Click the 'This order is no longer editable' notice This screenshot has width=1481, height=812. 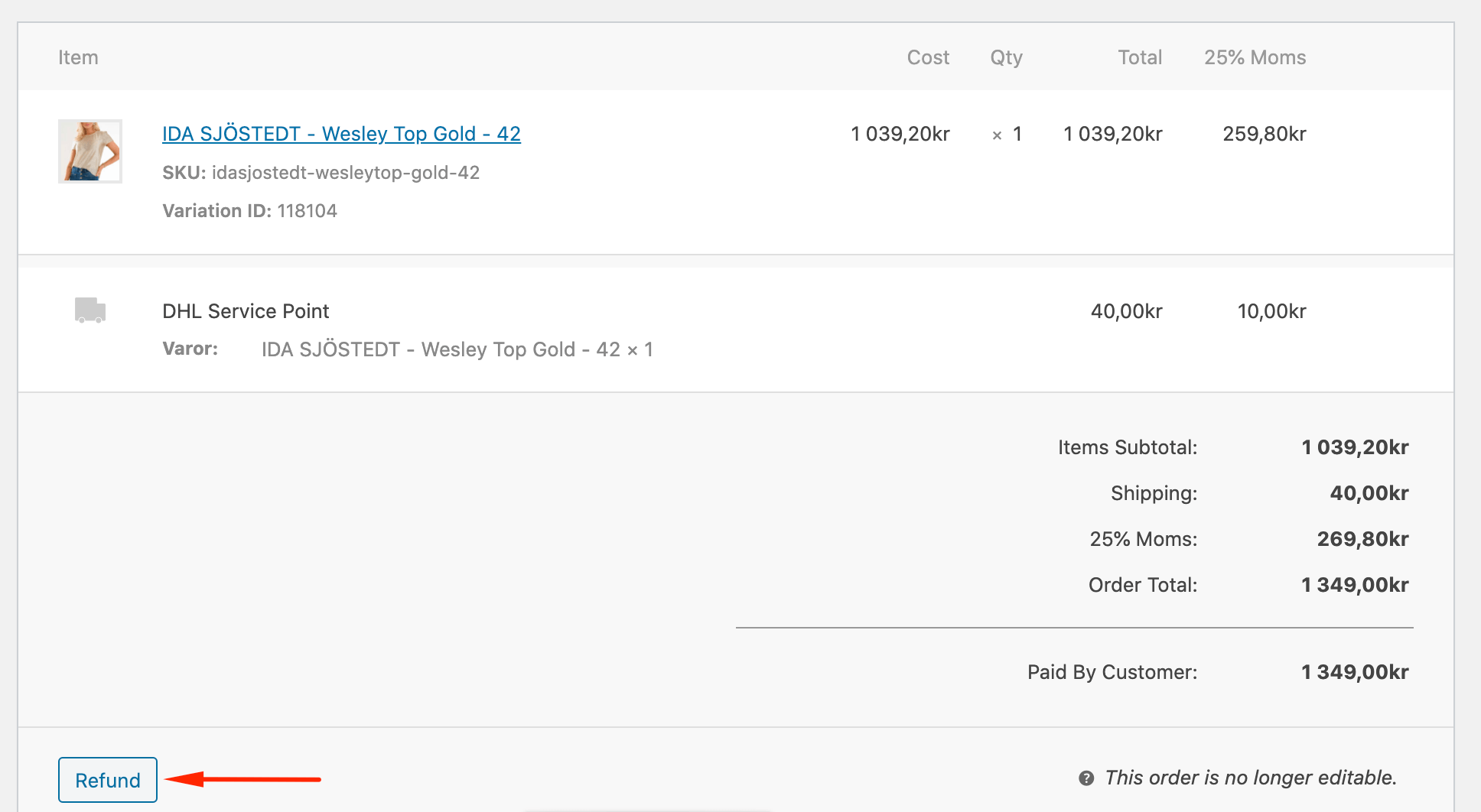click(1251, 778)
